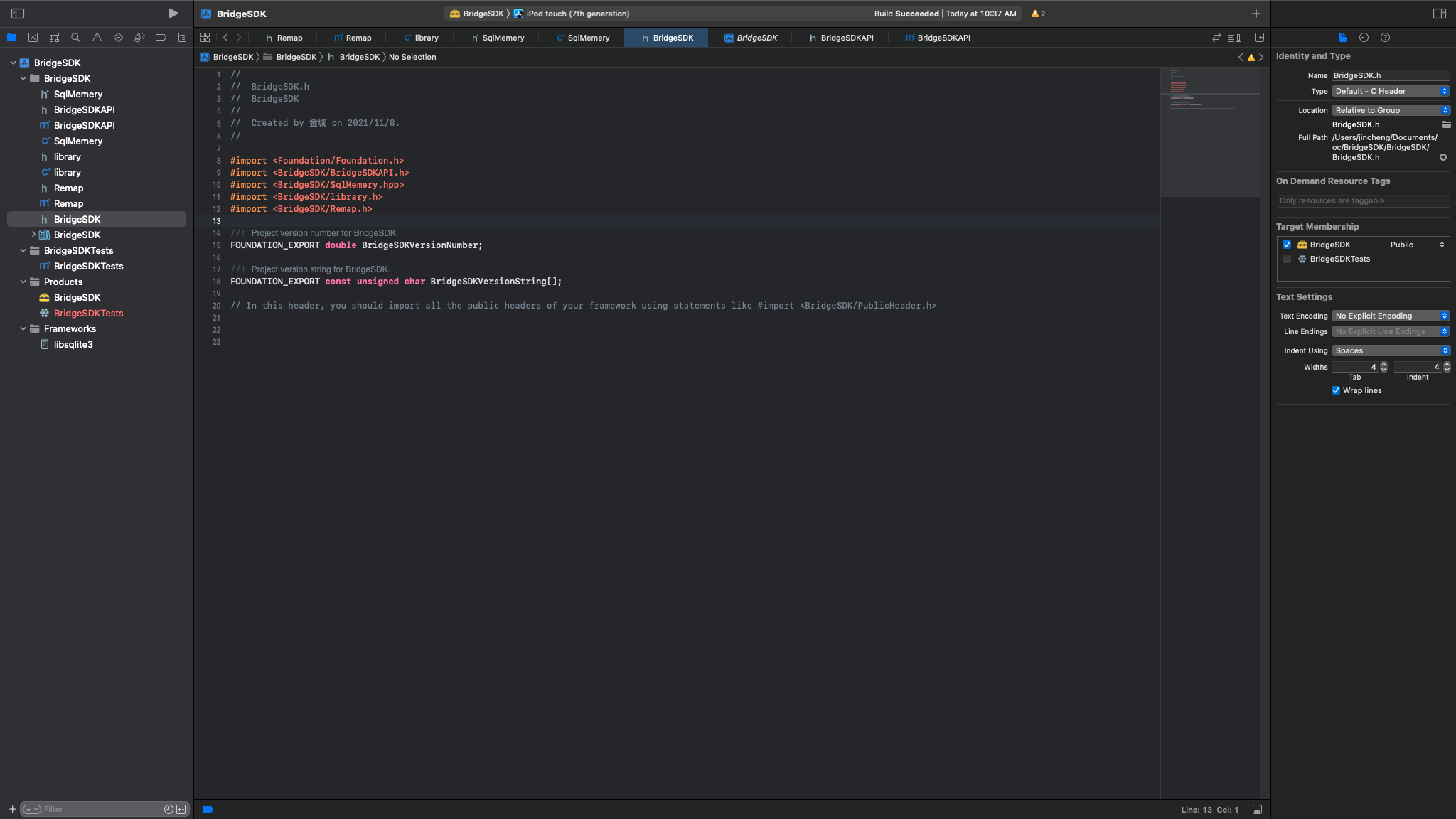Hide the left navigator sidebar
Viewport: 1456px width, 819px height.
[x=18, y=14]
